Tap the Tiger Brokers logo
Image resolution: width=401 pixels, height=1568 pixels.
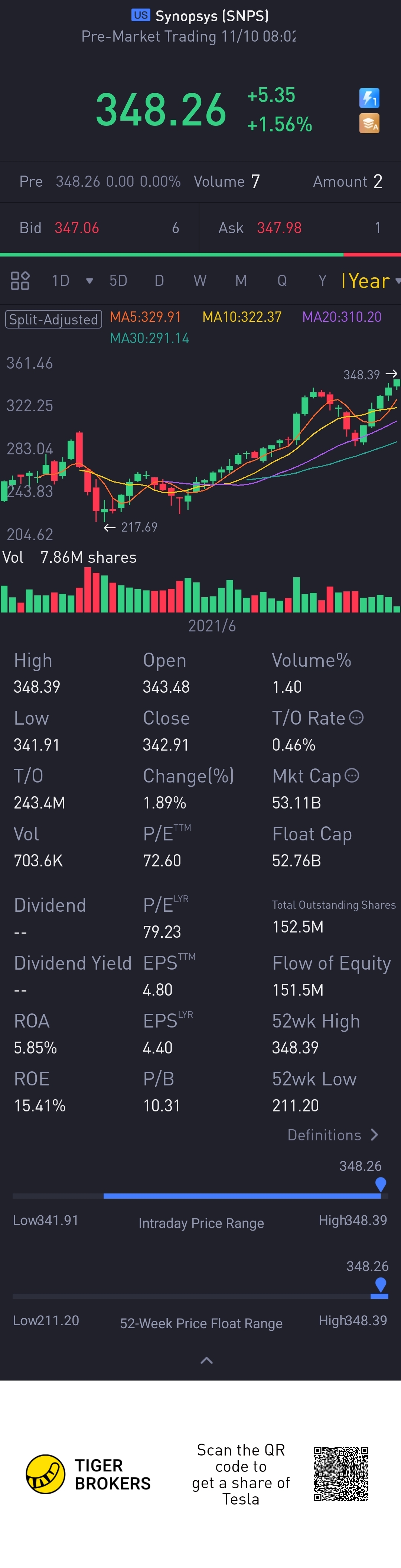(88, 1474)
